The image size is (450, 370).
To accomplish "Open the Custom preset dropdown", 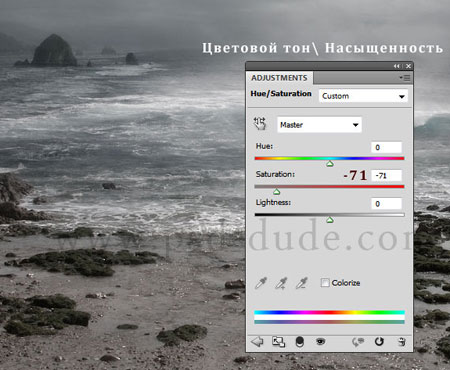I will tap(363, 96).
